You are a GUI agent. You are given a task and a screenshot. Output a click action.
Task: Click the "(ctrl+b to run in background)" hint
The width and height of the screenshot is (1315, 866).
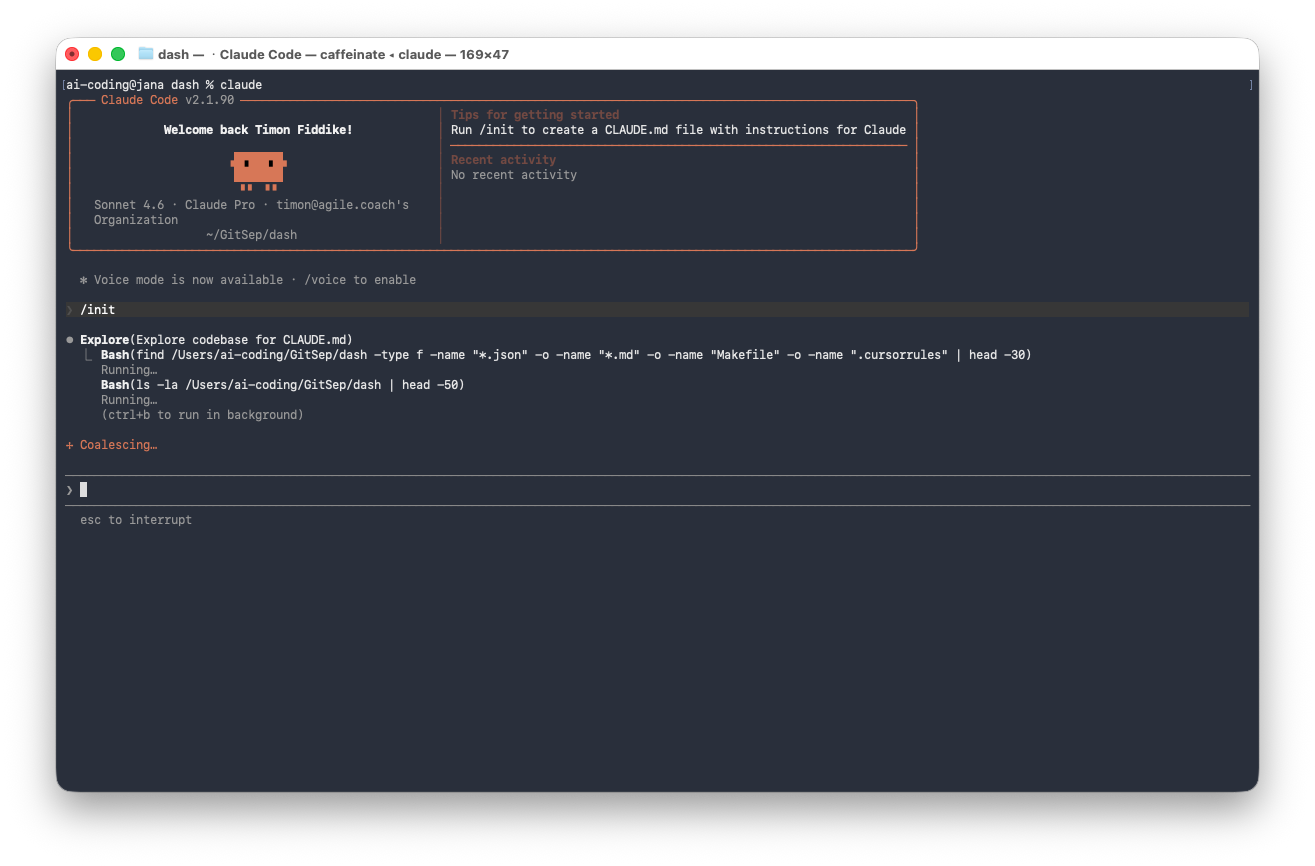tap(202, 415)
